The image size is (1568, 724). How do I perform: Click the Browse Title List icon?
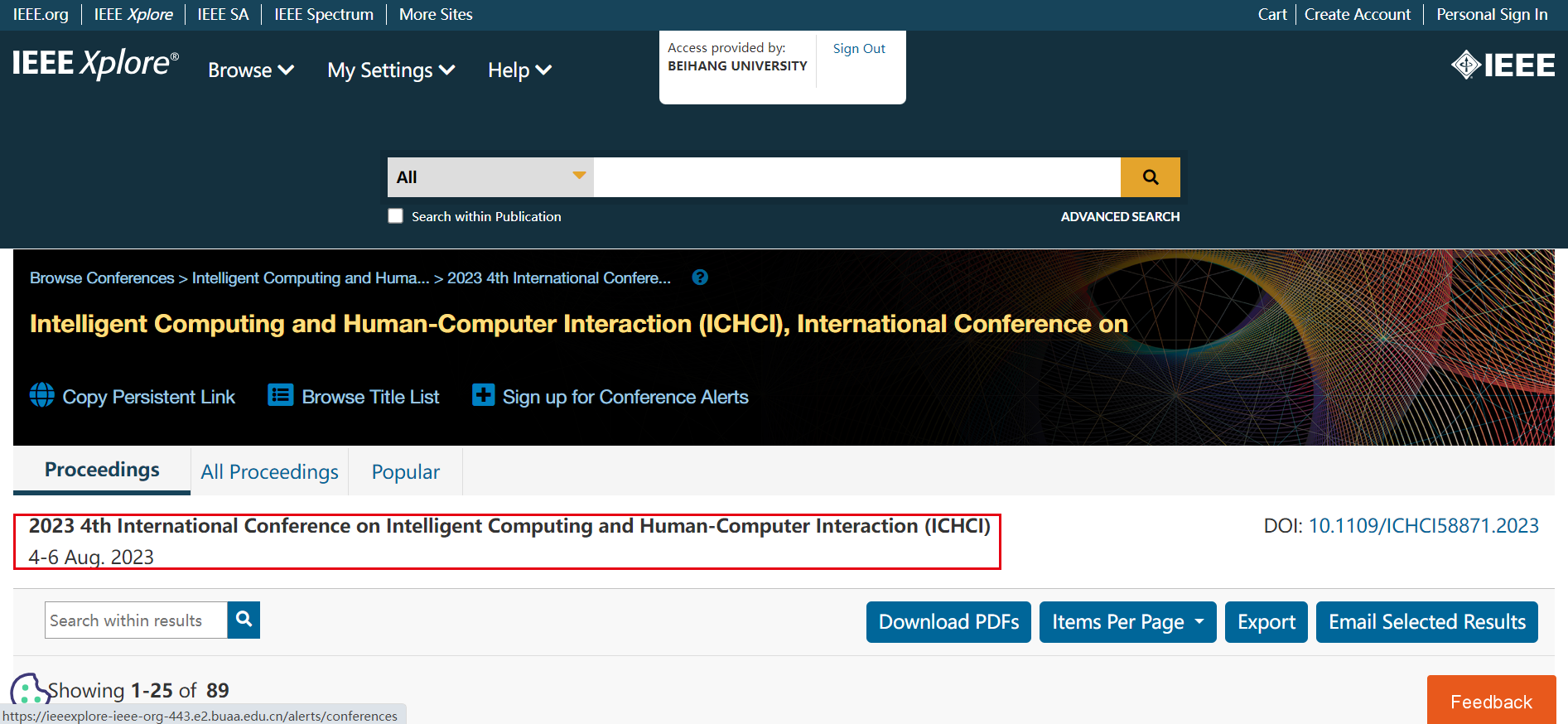[x=281, y=395]
